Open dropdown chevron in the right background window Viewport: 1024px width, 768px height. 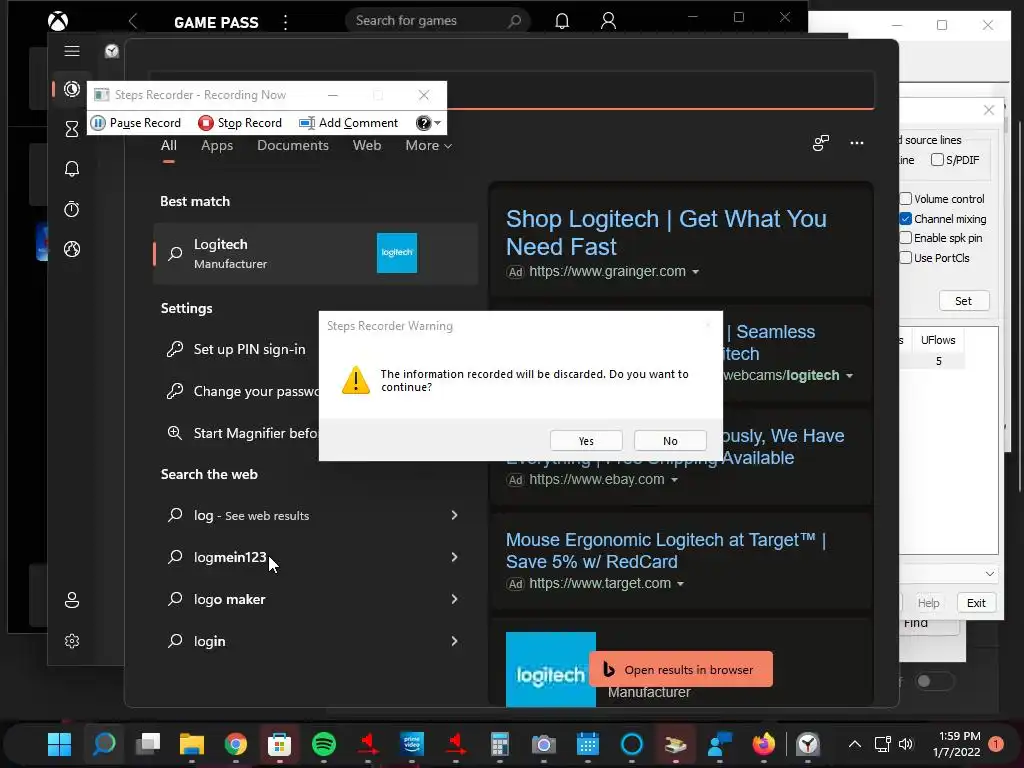989,574
